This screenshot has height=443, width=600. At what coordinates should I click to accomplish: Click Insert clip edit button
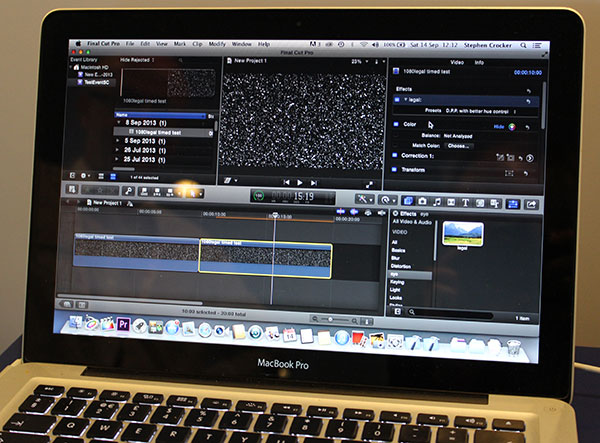[157, 191]
